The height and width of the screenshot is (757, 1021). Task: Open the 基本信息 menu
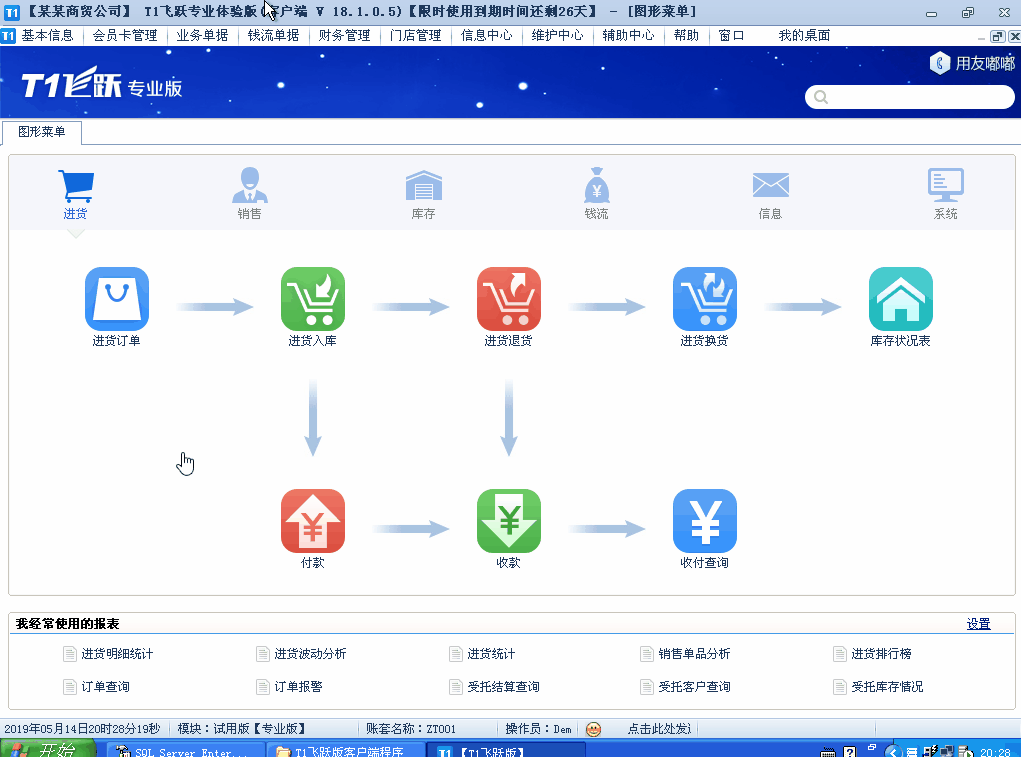point(48,35)
